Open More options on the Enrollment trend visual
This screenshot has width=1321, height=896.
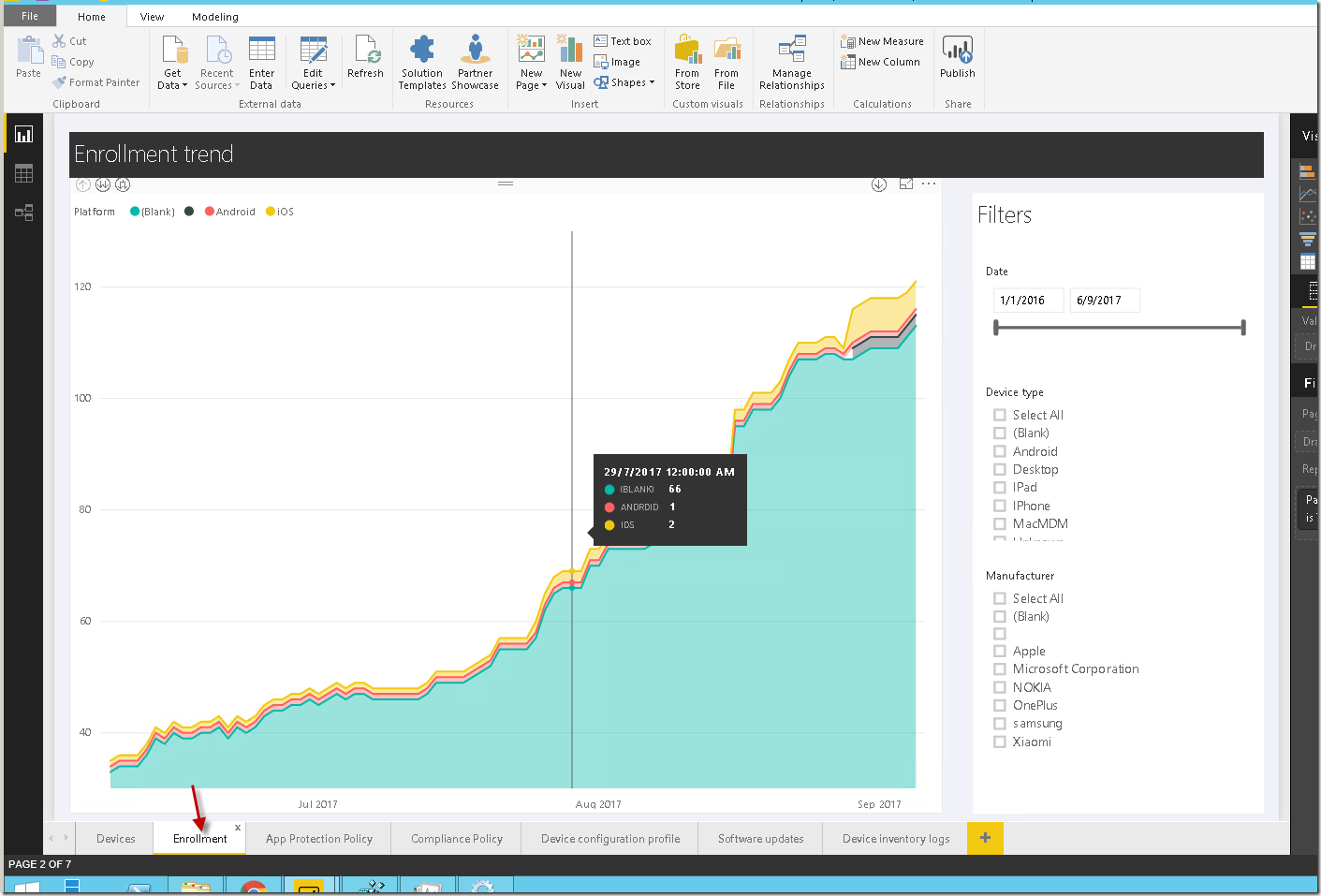click(928, 184)
